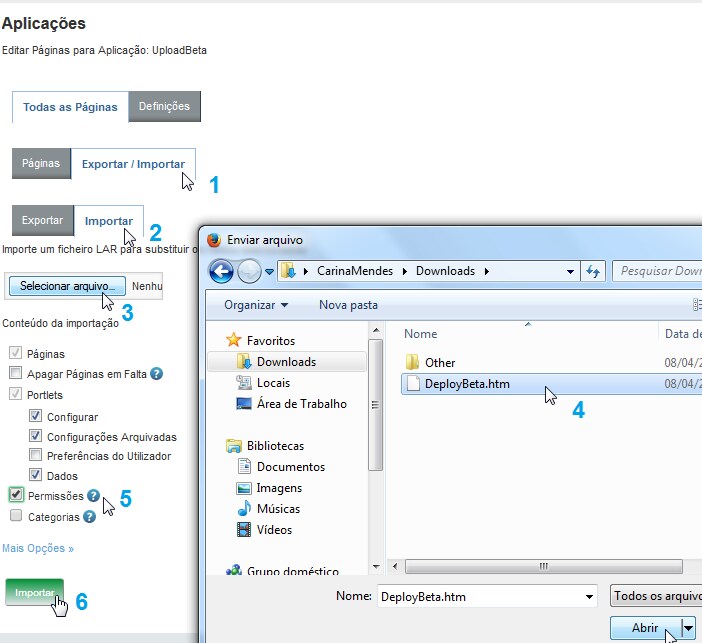
Task: Click the Nome filename input field
Action: (x=481, y=596)
